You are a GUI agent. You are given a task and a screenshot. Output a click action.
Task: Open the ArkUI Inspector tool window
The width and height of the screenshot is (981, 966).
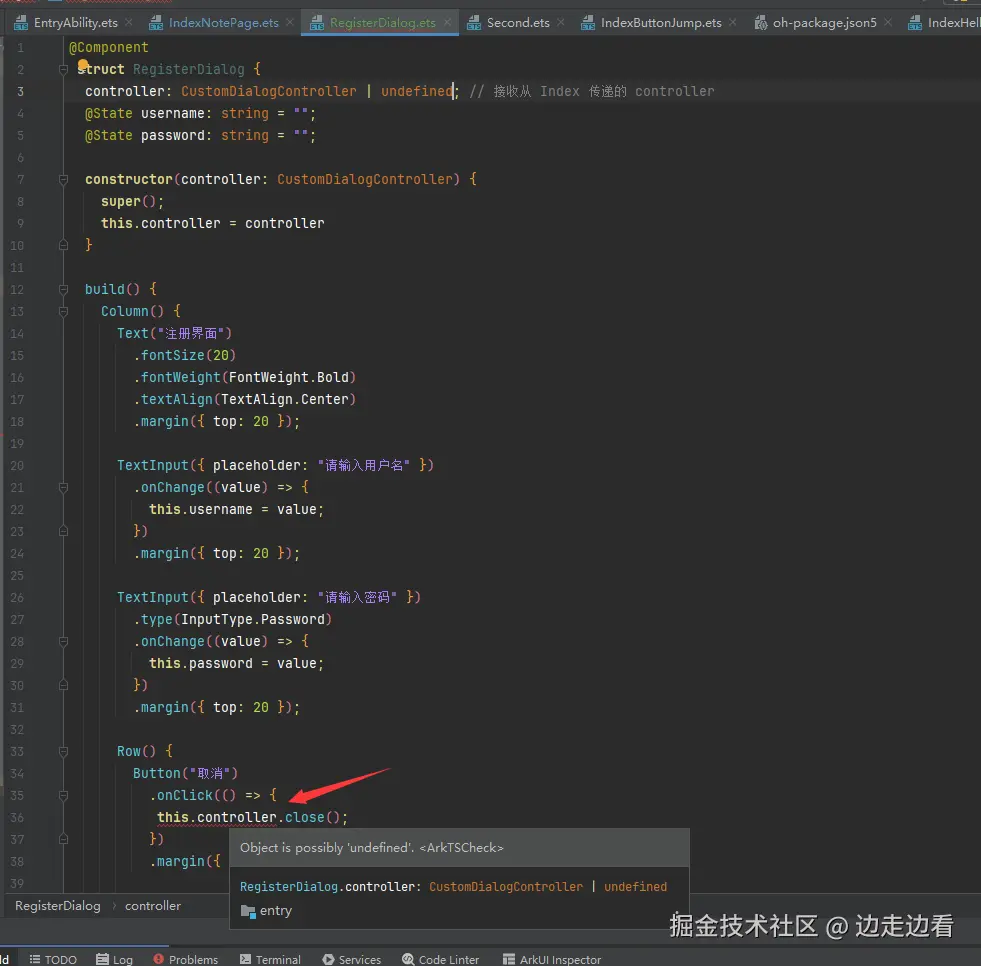click(552, 959)
